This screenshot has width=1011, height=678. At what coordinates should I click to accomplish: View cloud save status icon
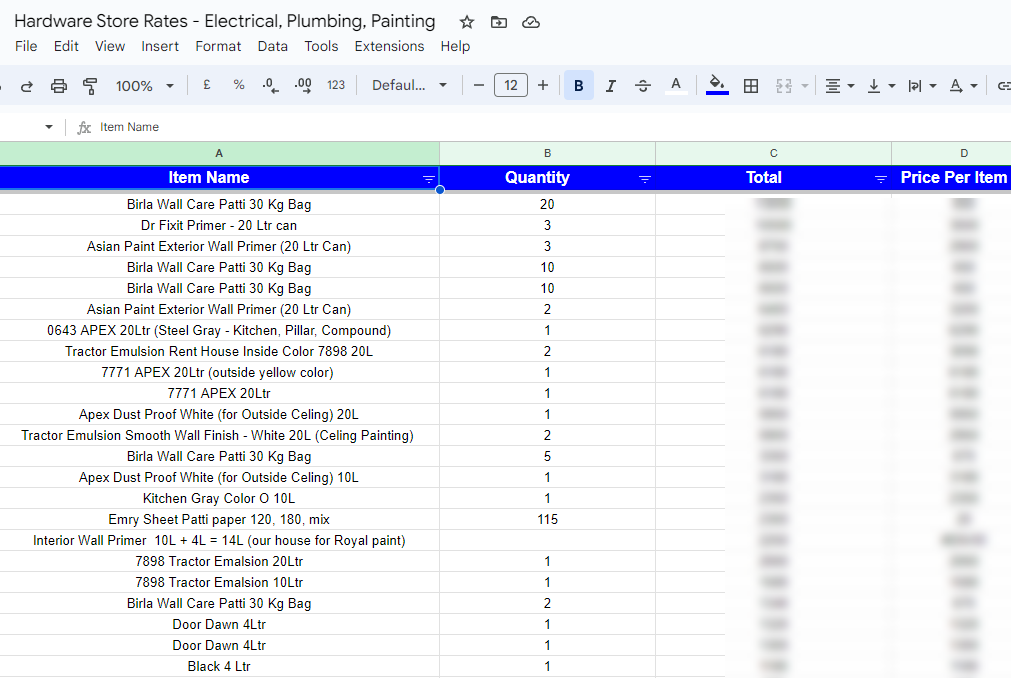(x=531, y=22)
